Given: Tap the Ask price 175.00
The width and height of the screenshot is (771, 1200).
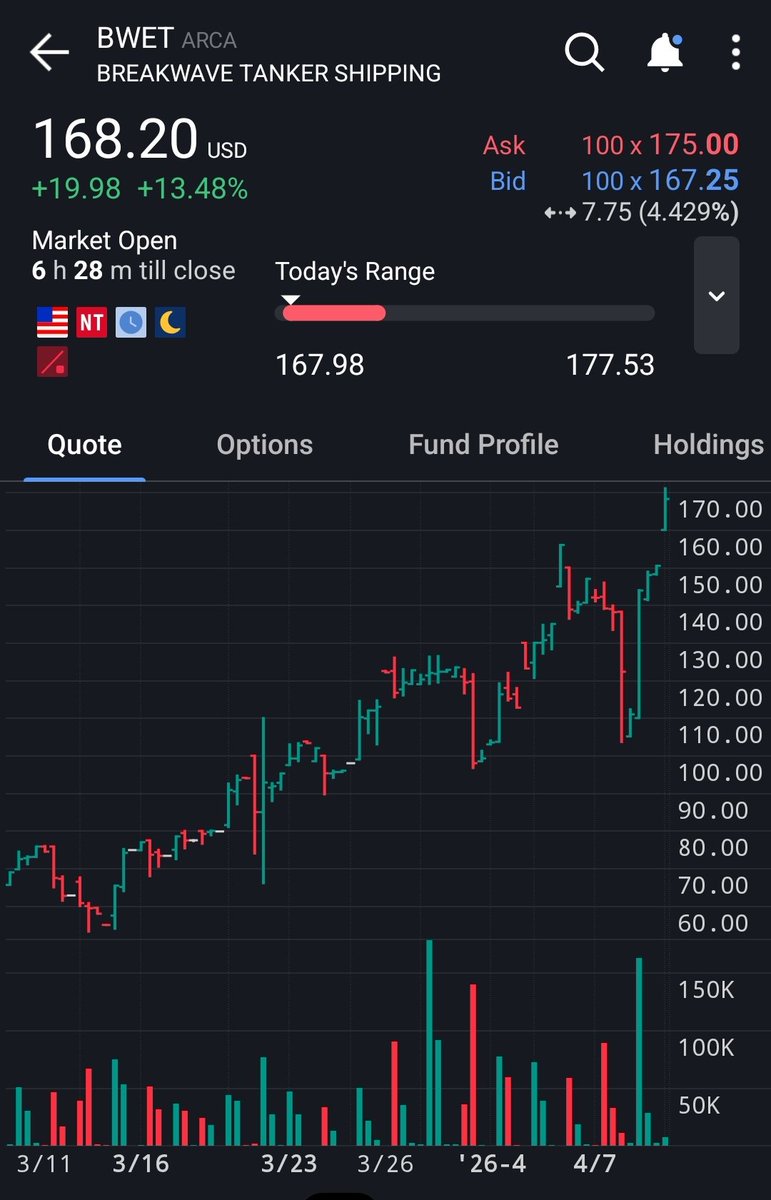Looking at the screenshot, I should pyautogui.click(x=694, y=144).
